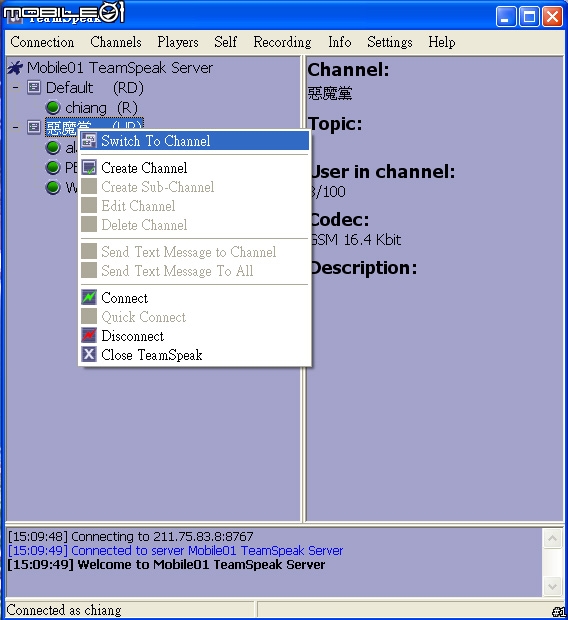Click the log scrollbar up arrow
568x620 pixels.
[553, 539]
